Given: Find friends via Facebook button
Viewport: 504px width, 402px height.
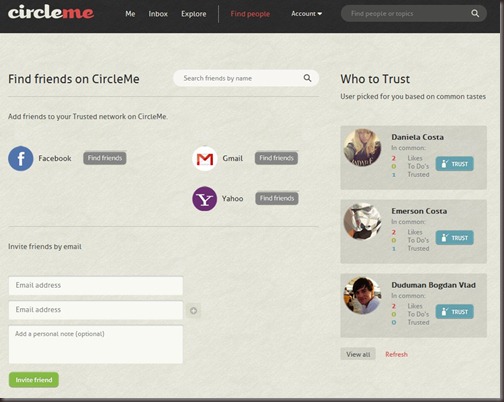Looking at the screenshot, I should 105,158.
